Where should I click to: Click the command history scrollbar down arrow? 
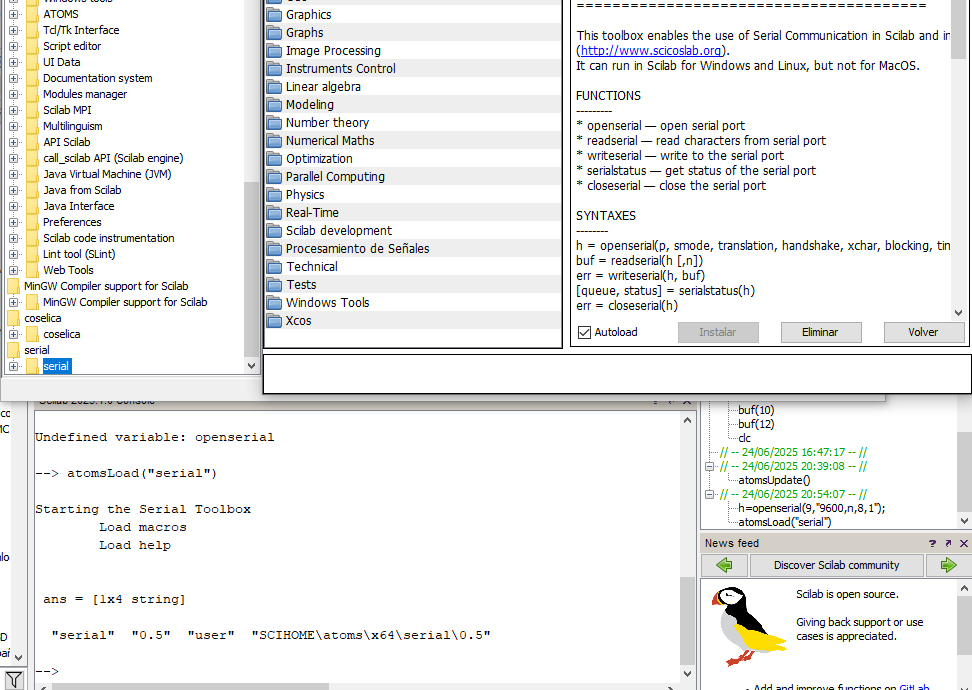pyautogui.click(x=964, y=521)
